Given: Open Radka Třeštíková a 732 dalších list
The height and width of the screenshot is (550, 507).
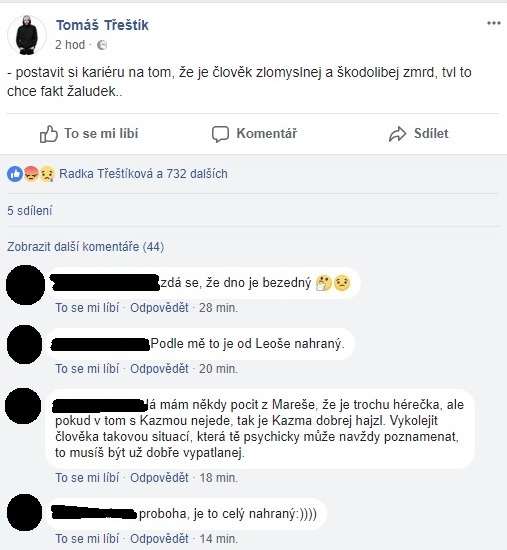Looking at the screenshot, I should [x=143, y=174].
